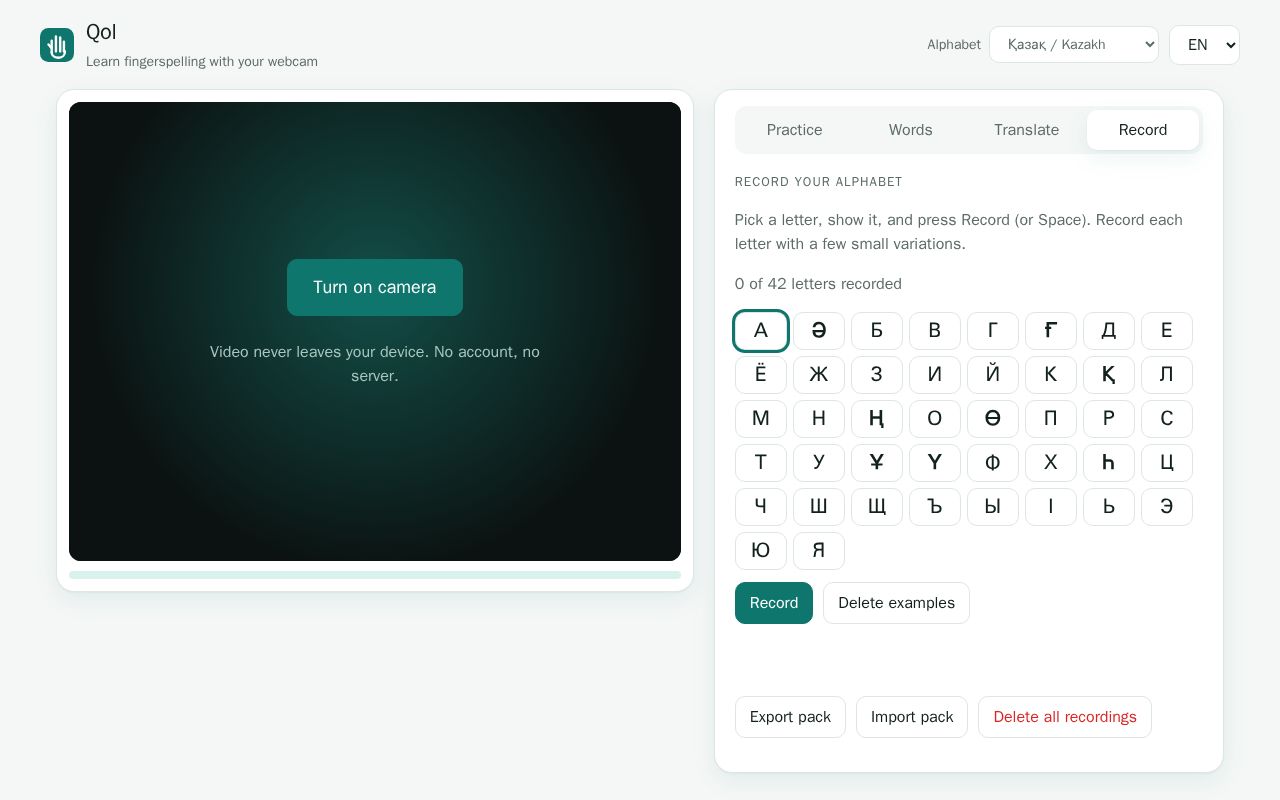Click Delete all recordings
This screenshot has width=1280, height=800.
pyautogui.click(x=1065, y=717)
